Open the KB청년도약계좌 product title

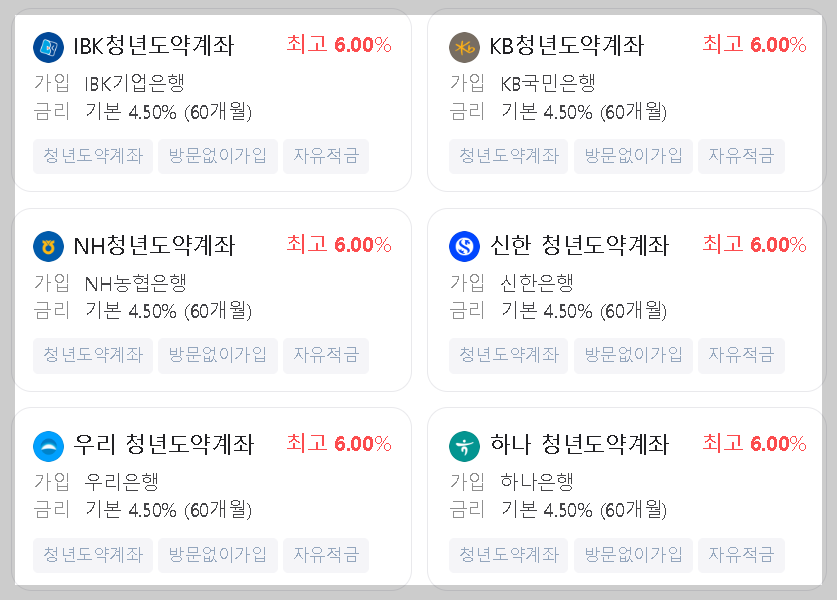point(565,45)
